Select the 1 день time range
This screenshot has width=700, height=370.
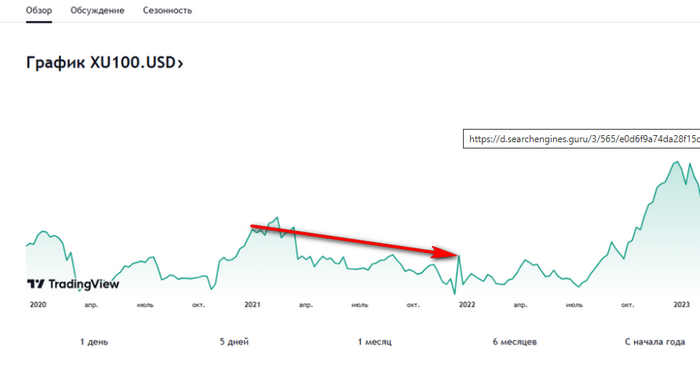[x=94, y=342]
